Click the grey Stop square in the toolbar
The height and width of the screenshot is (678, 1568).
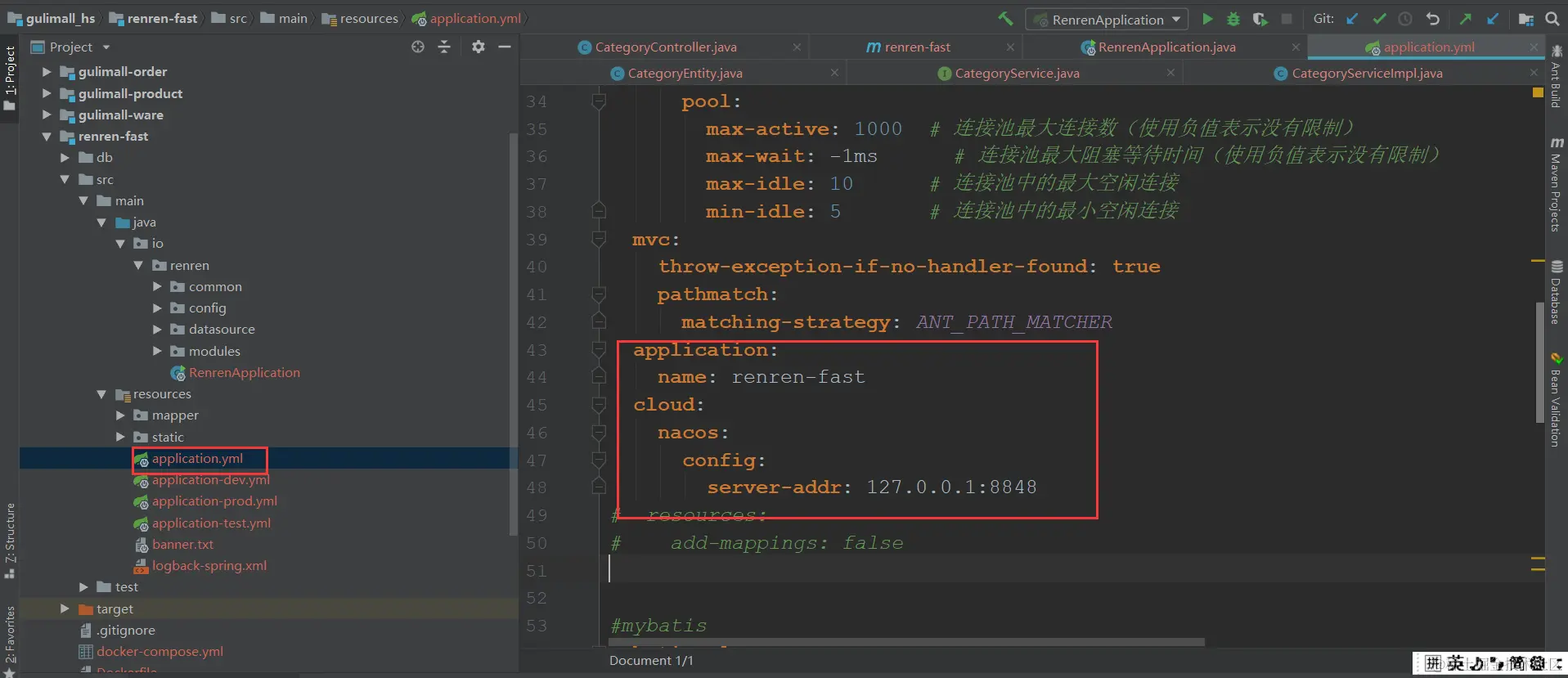pos(1287,19)
